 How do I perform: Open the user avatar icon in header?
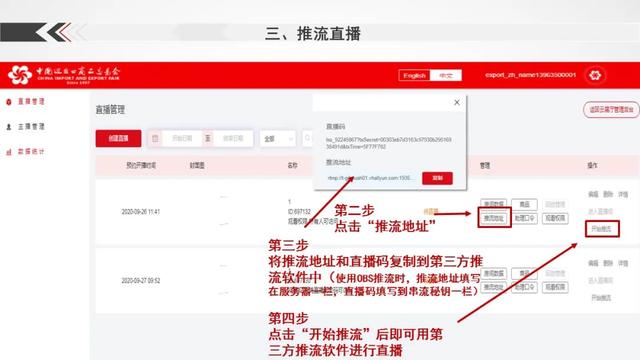point(595,75)
